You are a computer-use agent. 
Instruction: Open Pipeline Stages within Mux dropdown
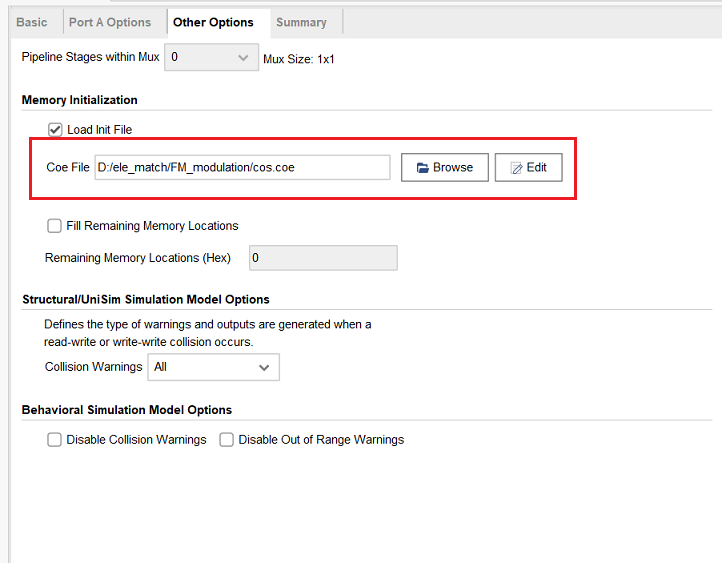pos(211,58)
